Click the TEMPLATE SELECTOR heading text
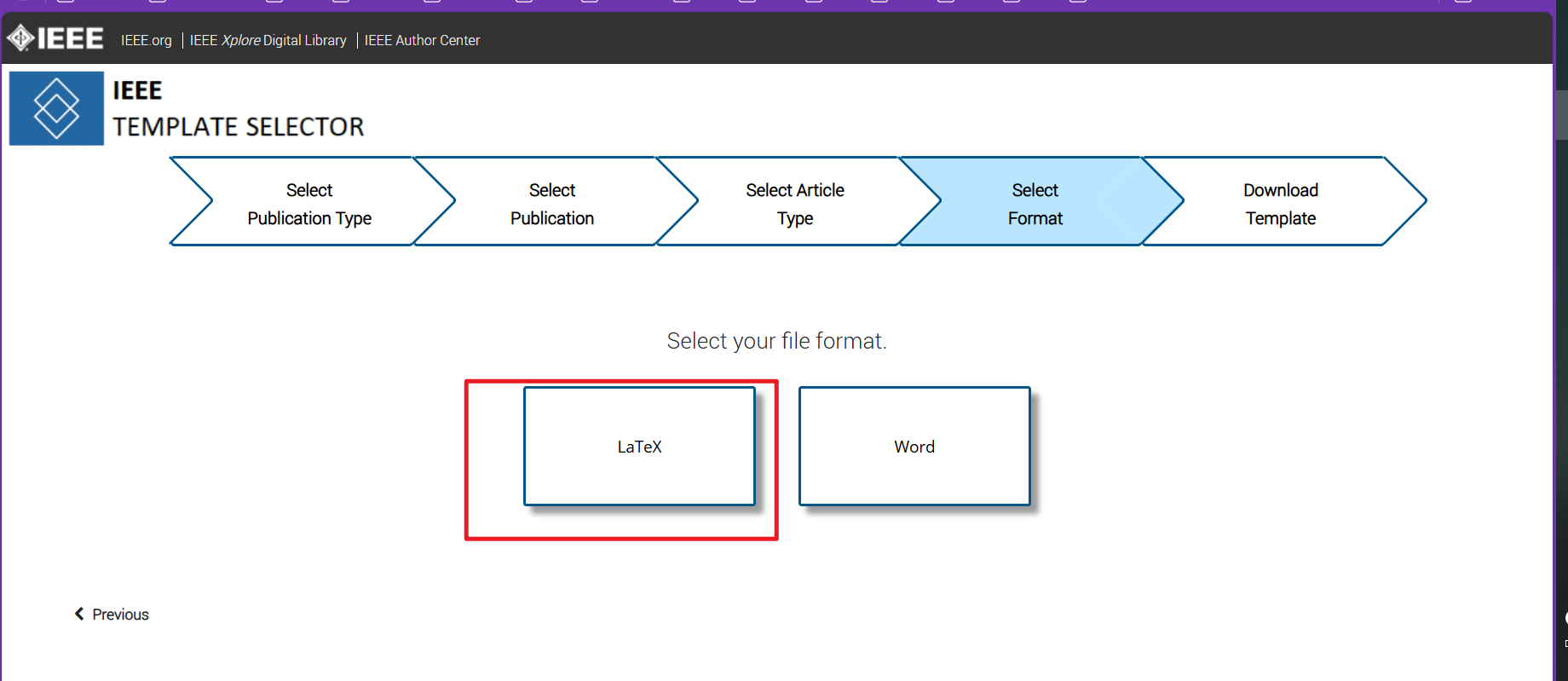Image resolution: width=1568 pixels, height=681 pixels. (239, 127)
